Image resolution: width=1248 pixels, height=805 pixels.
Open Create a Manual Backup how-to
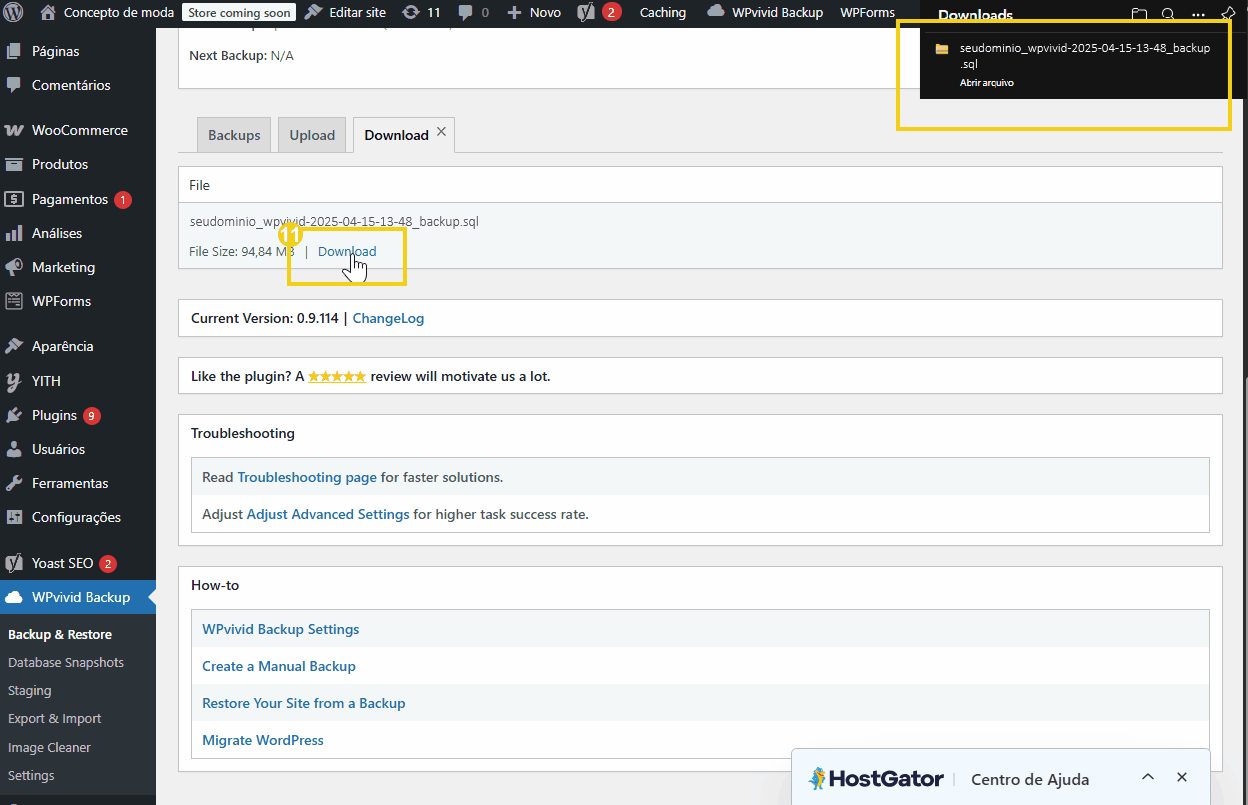(279, 666)
